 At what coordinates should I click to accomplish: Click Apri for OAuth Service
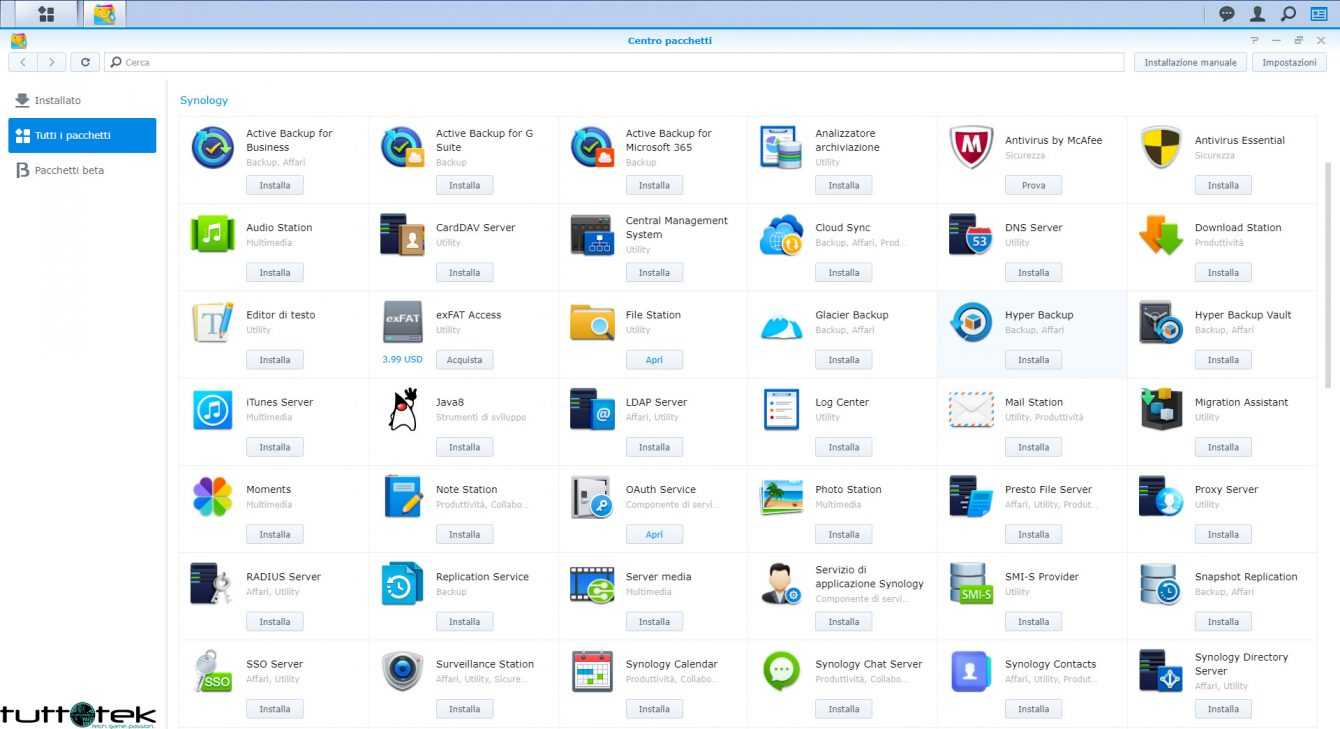(654, 534)
